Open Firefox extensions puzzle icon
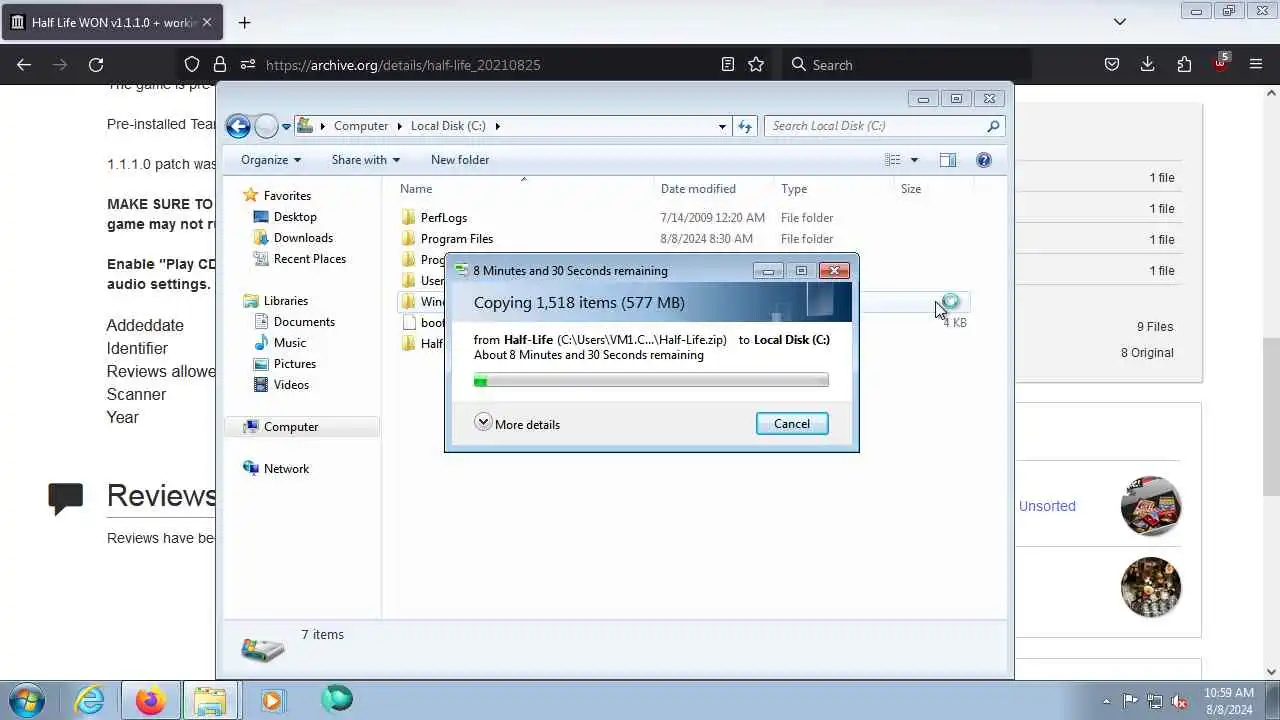The image size is (1280, 720). (1184, 64)
